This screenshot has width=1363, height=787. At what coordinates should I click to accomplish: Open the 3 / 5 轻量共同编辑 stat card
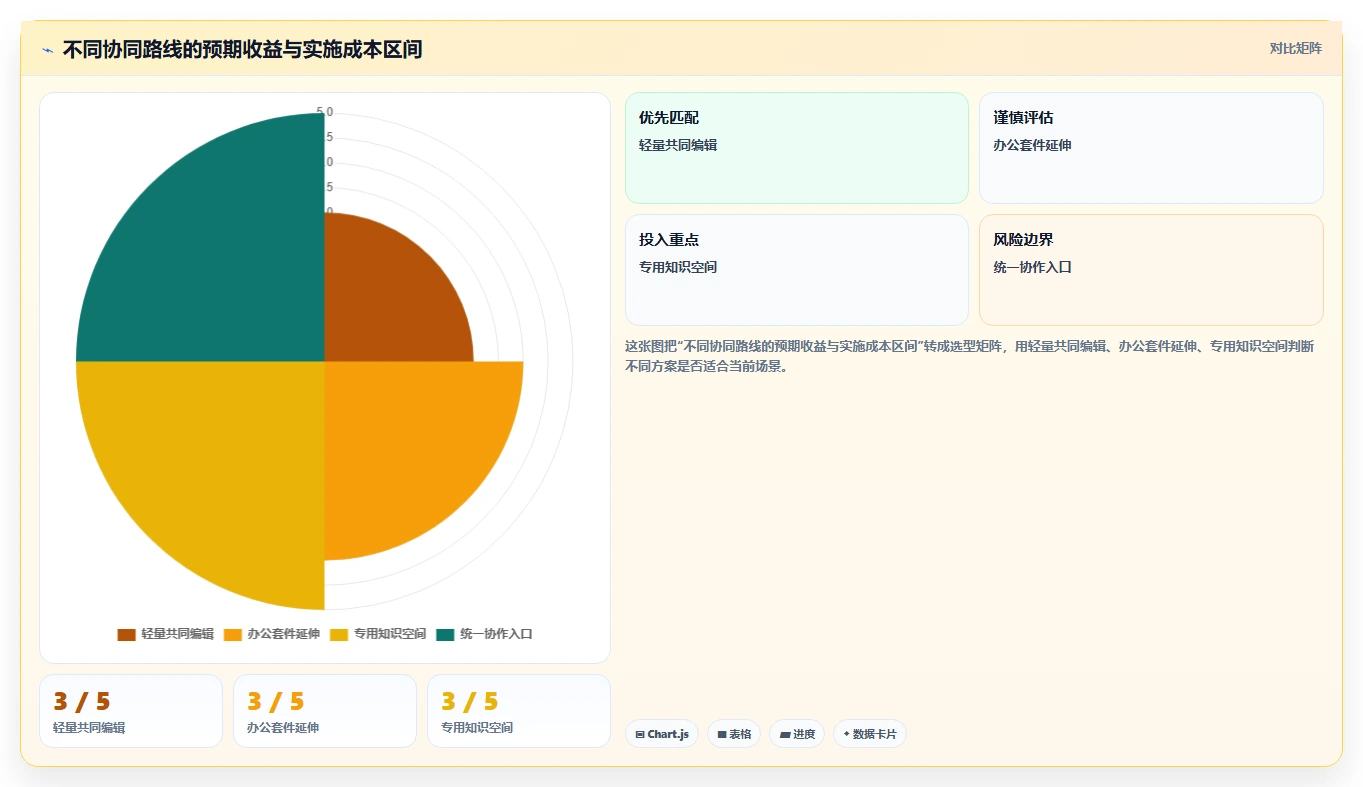pos(131,711)
